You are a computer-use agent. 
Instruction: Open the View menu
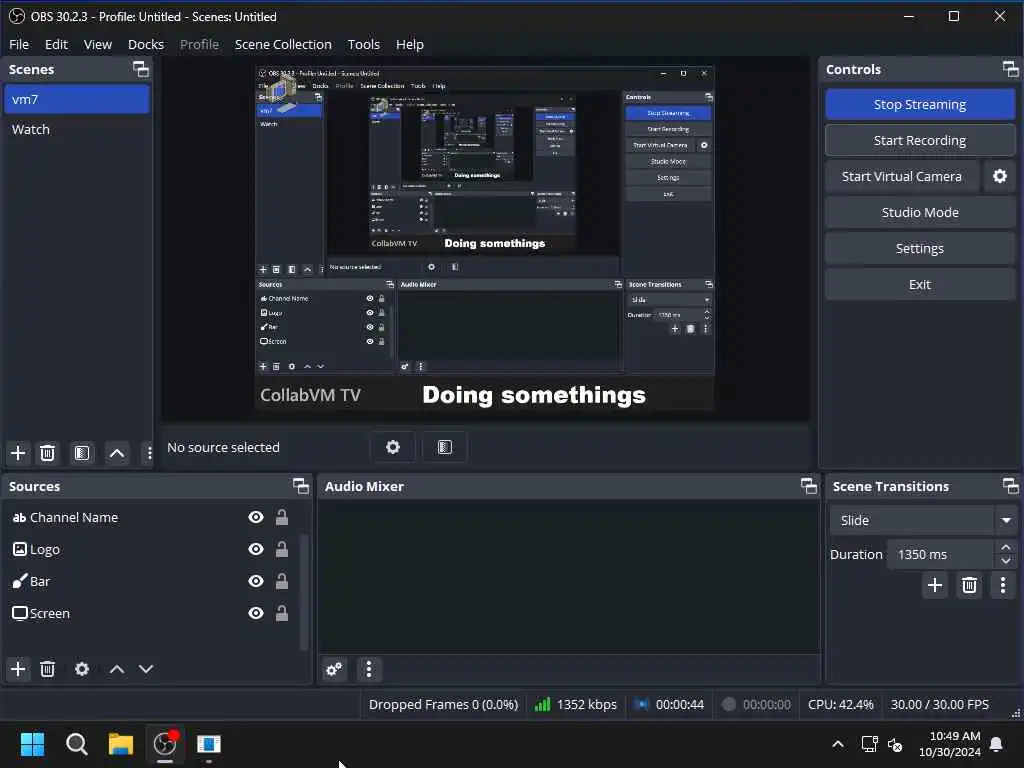[x=98, y=44]
